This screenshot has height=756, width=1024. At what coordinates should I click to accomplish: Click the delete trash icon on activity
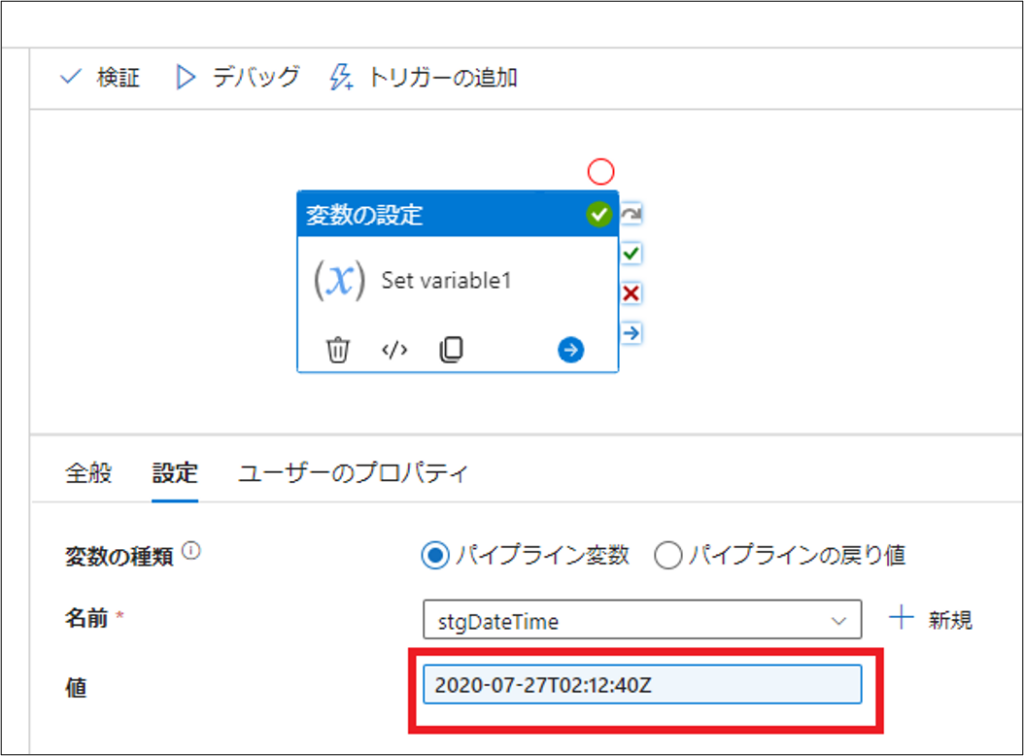pyautogui.click(x=338, y=350)
